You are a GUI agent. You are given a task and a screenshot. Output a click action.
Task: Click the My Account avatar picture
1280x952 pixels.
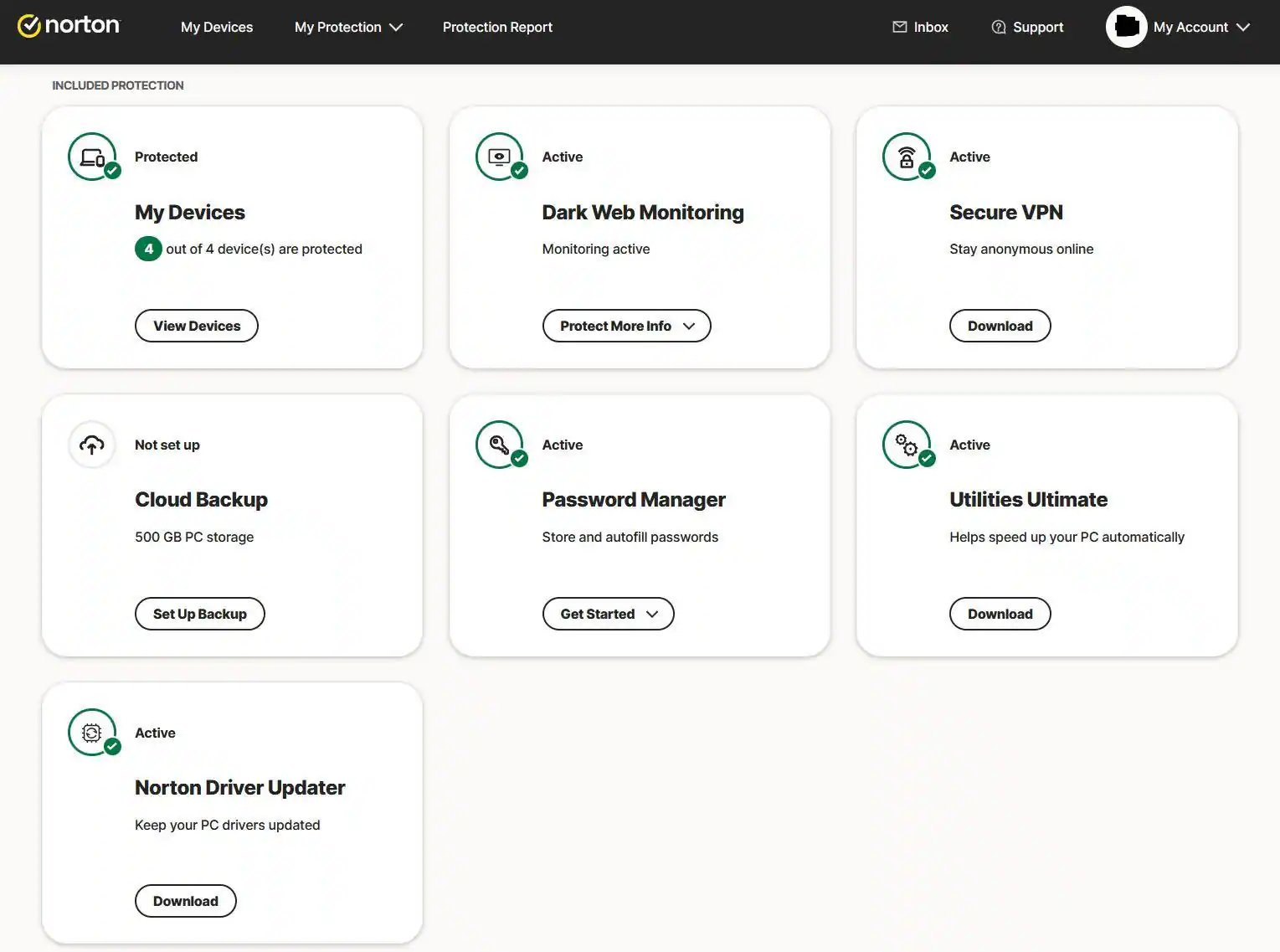tap(1126, 27)
